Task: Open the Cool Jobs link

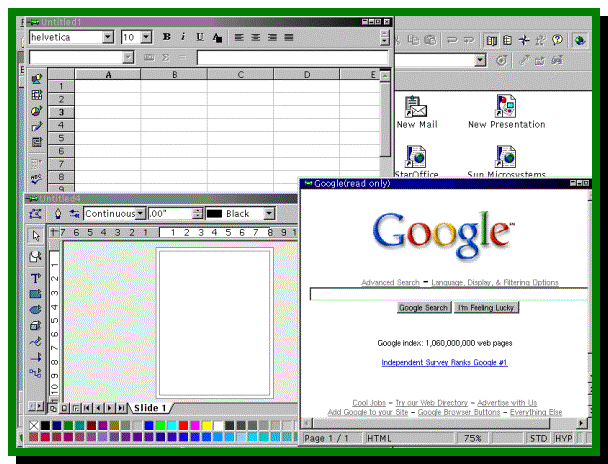Action: pyautogui.click(x=369, y=403)
